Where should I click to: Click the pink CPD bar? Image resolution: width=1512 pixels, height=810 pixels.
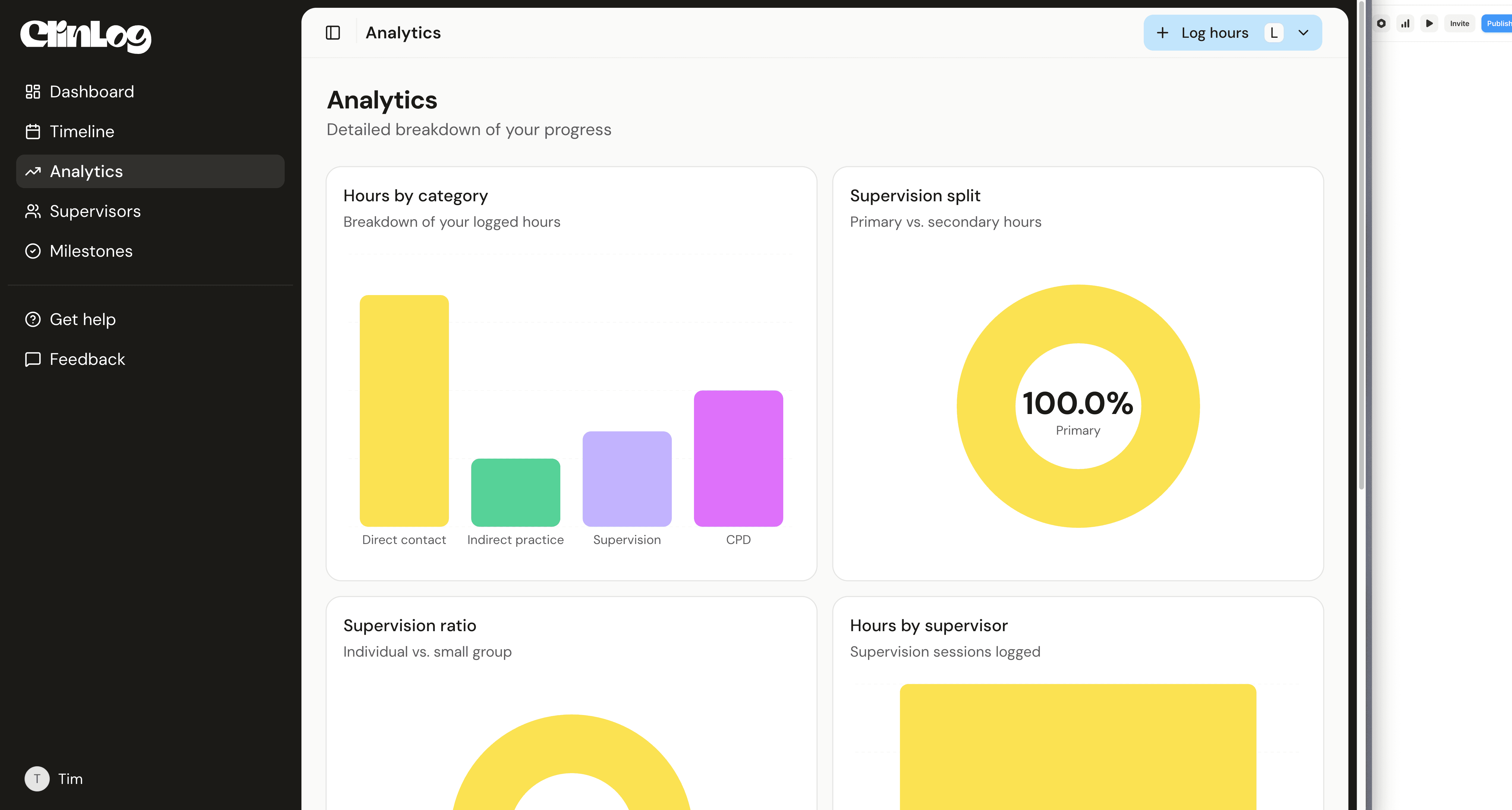click(738, 458)
